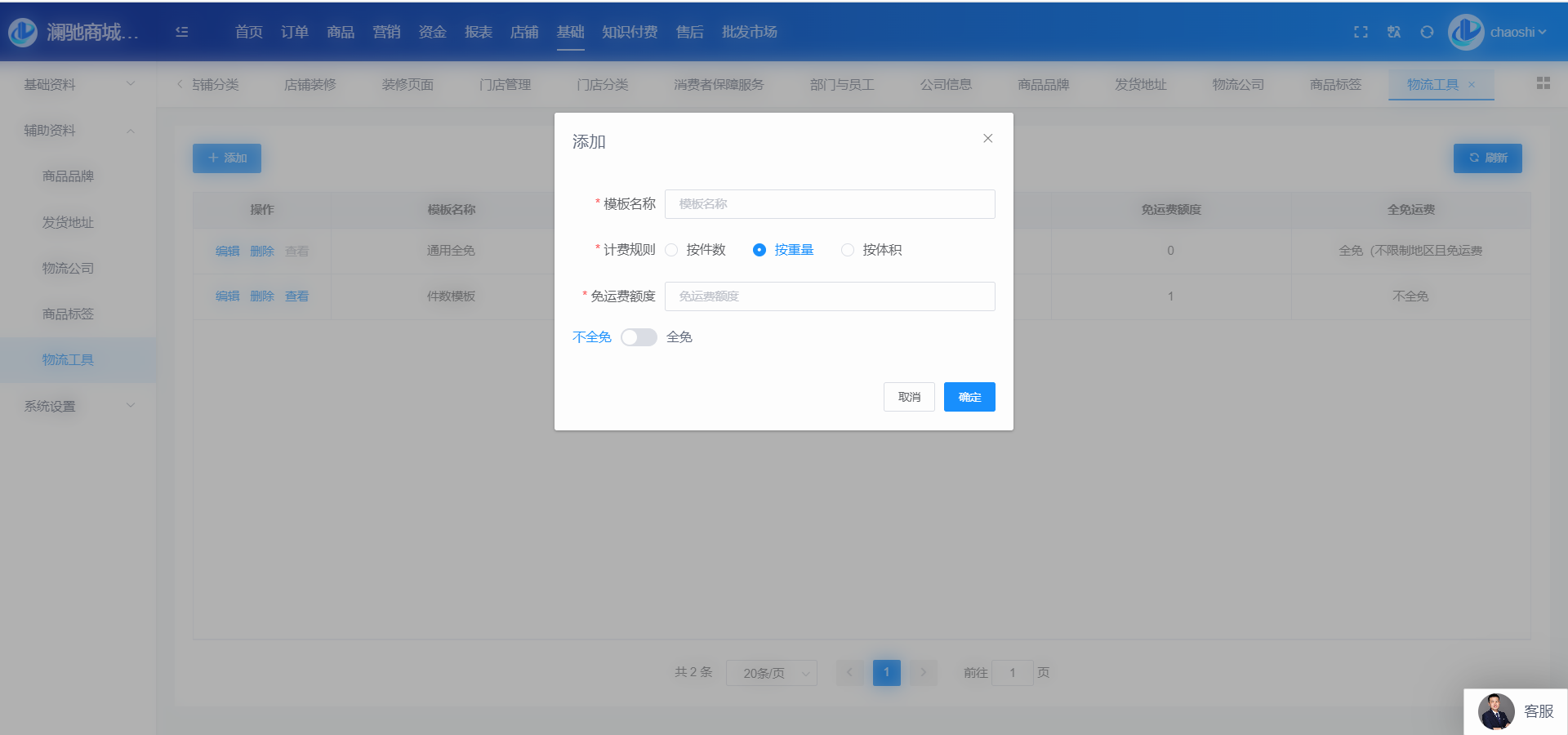
Task: Expand the 系统设置 sidebar section
Action: coord(78,406)
